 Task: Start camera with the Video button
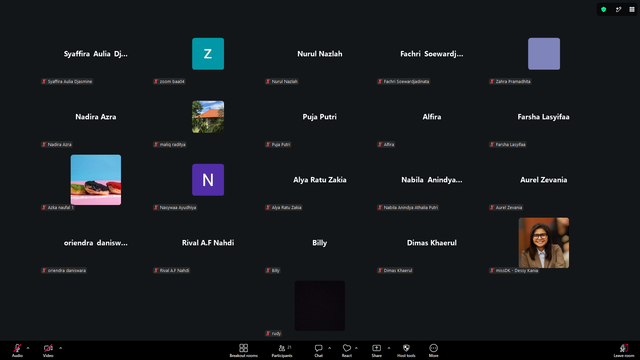tap(48, 350)
